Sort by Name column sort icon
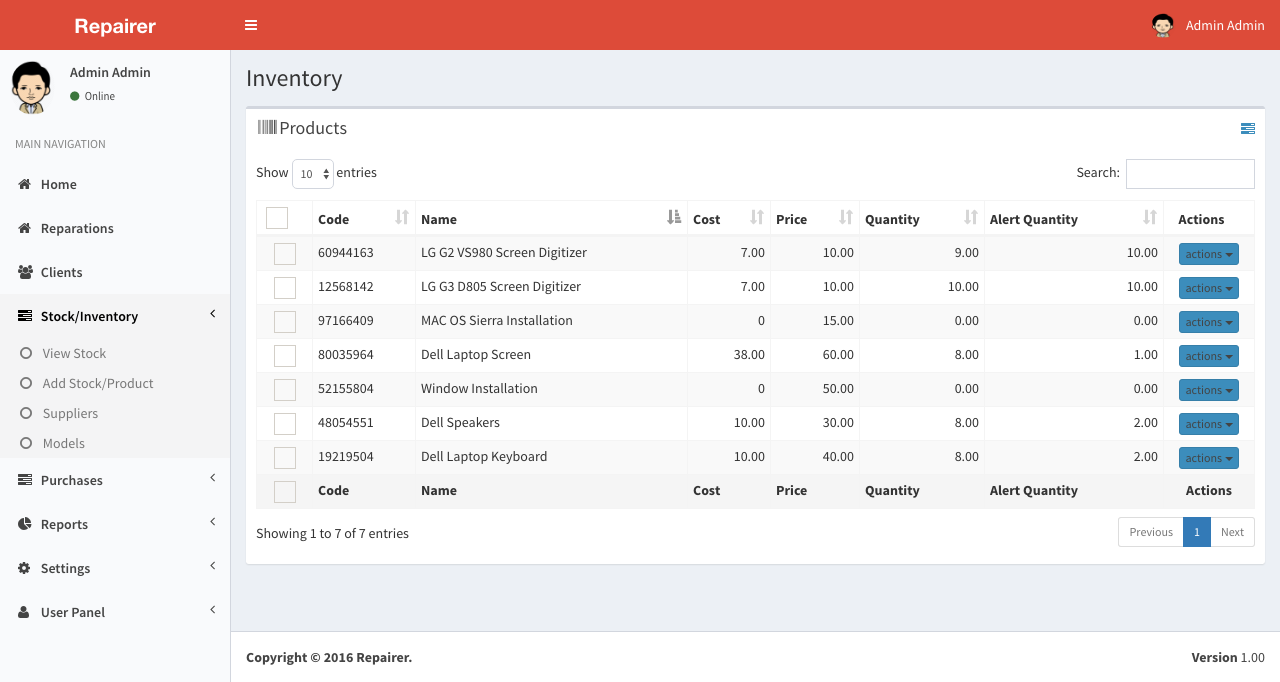 tap(674, 217)
